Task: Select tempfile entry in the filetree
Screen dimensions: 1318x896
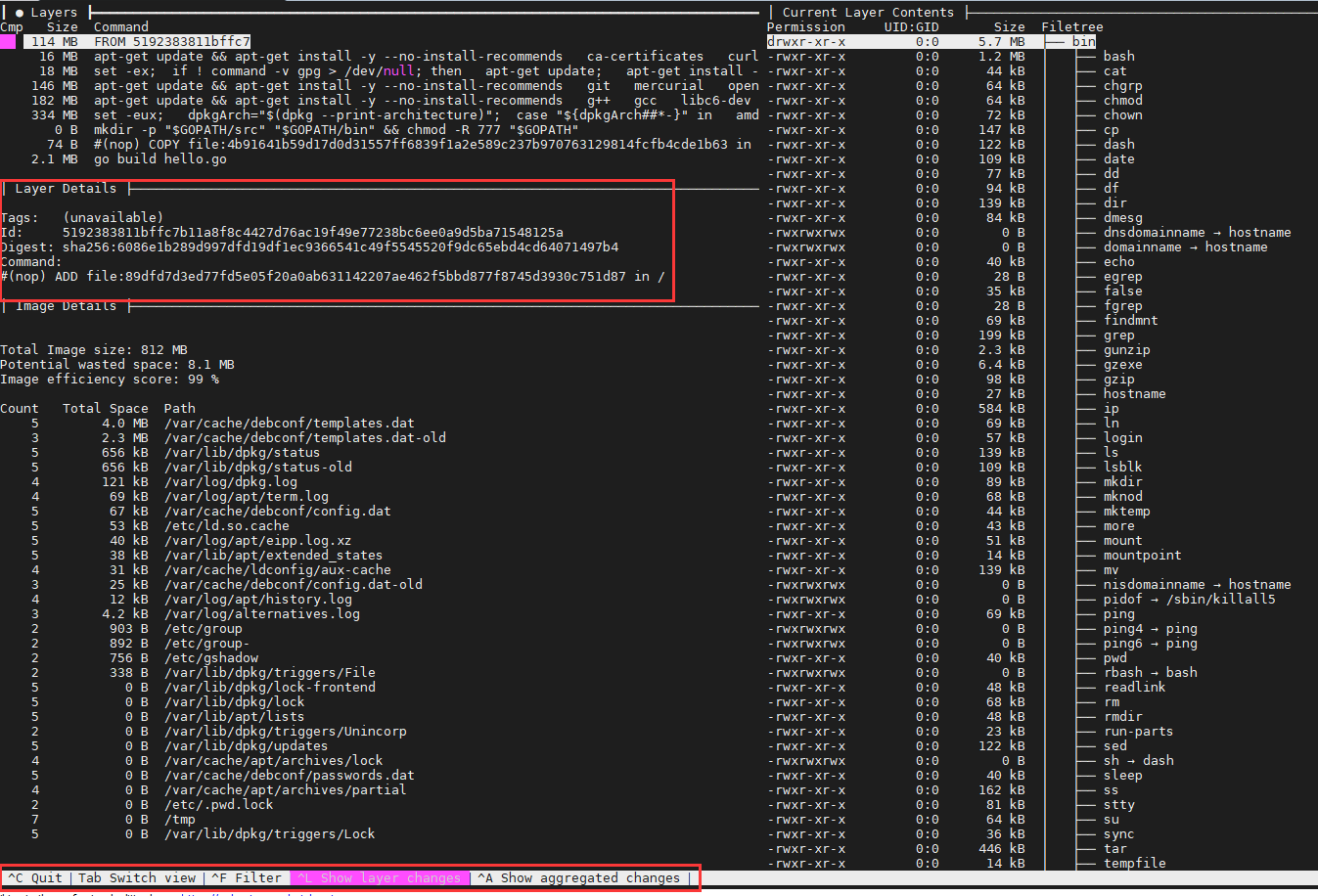Action: [x=1135, y=864]
